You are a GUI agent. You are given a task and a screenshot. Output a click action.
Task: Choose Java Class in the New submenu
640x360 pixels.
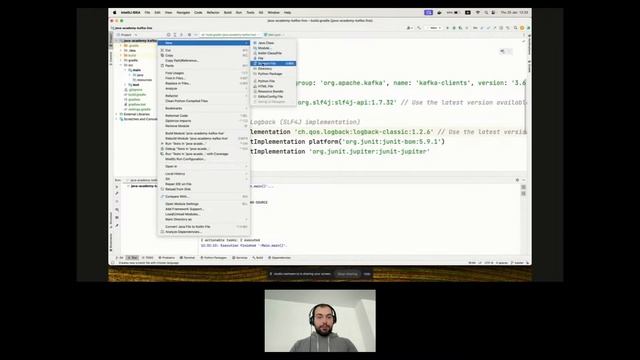[273, 43]
